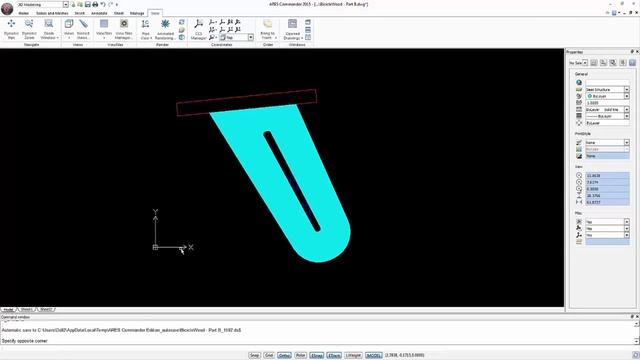
Task: Open the Annotate ribbon tab
Action: (x=99, y=13)
